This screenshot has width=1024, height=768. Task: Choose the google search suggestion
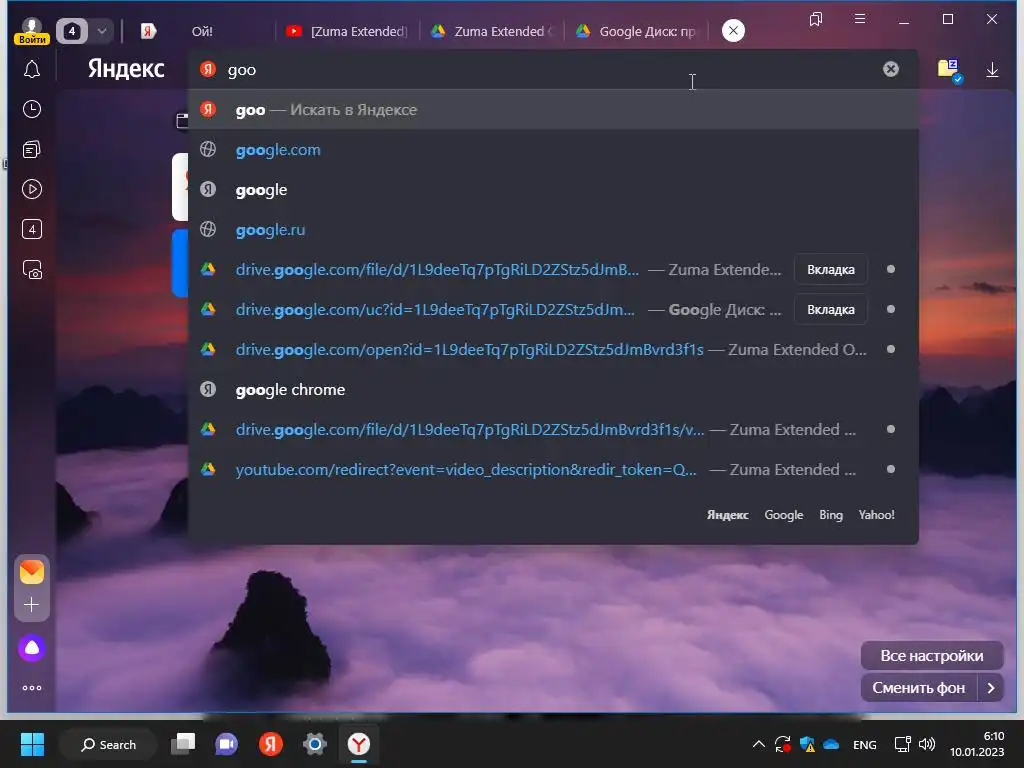pos(553,189)
